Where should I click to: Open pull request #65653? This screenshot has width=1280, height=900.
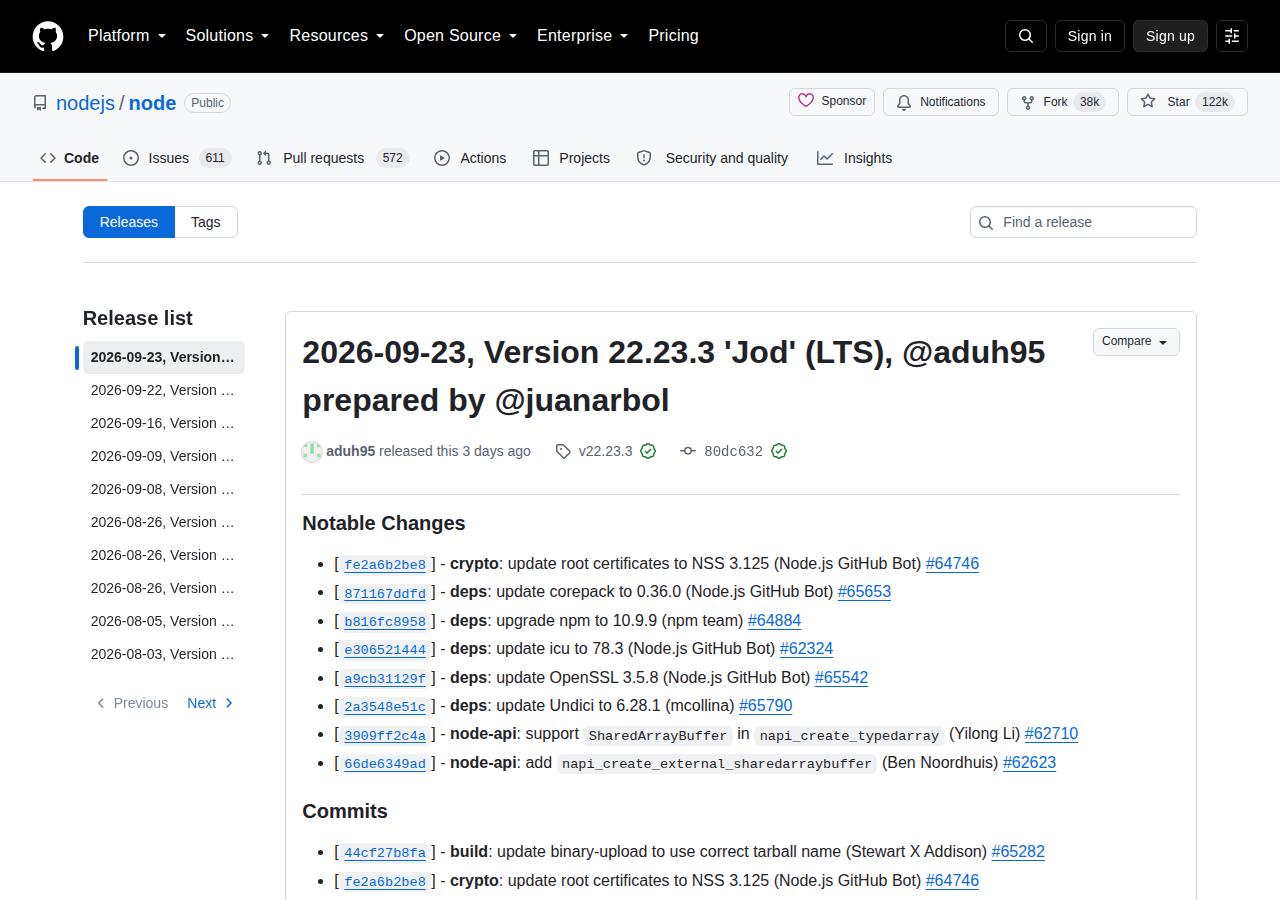point(864,592)
